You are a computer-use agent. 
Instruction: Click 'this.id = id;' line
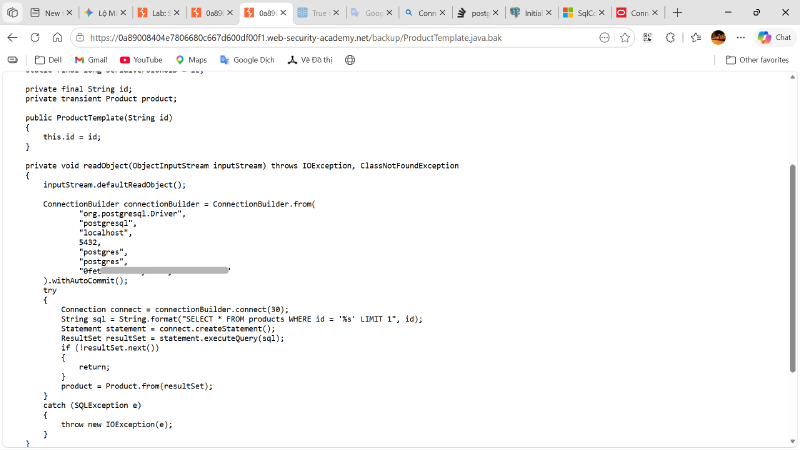[72, 137]
